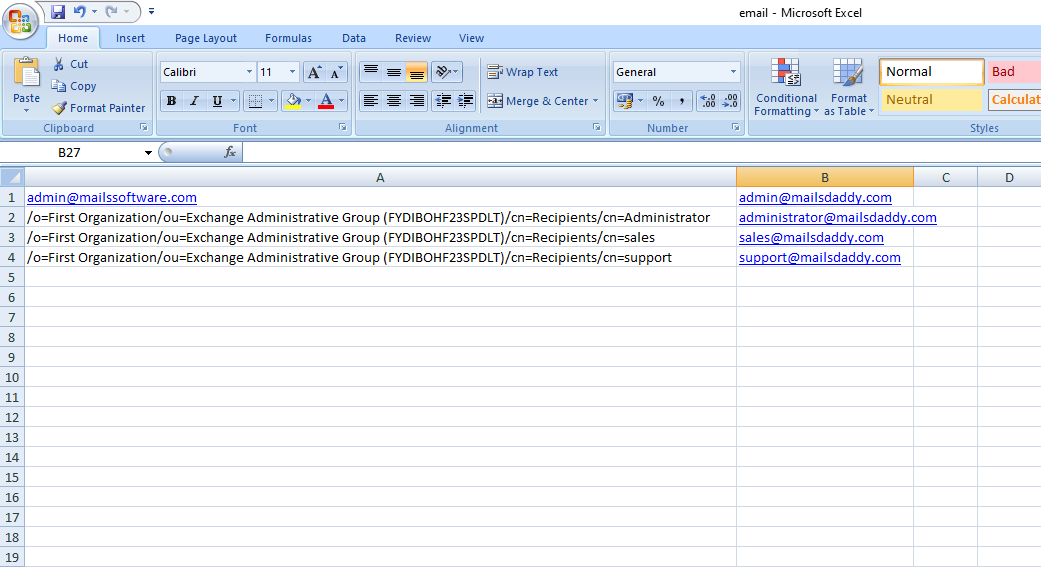Apply cell borders button
The width and height of the screenshot is (1041, 567).
[x=255, y=101]
